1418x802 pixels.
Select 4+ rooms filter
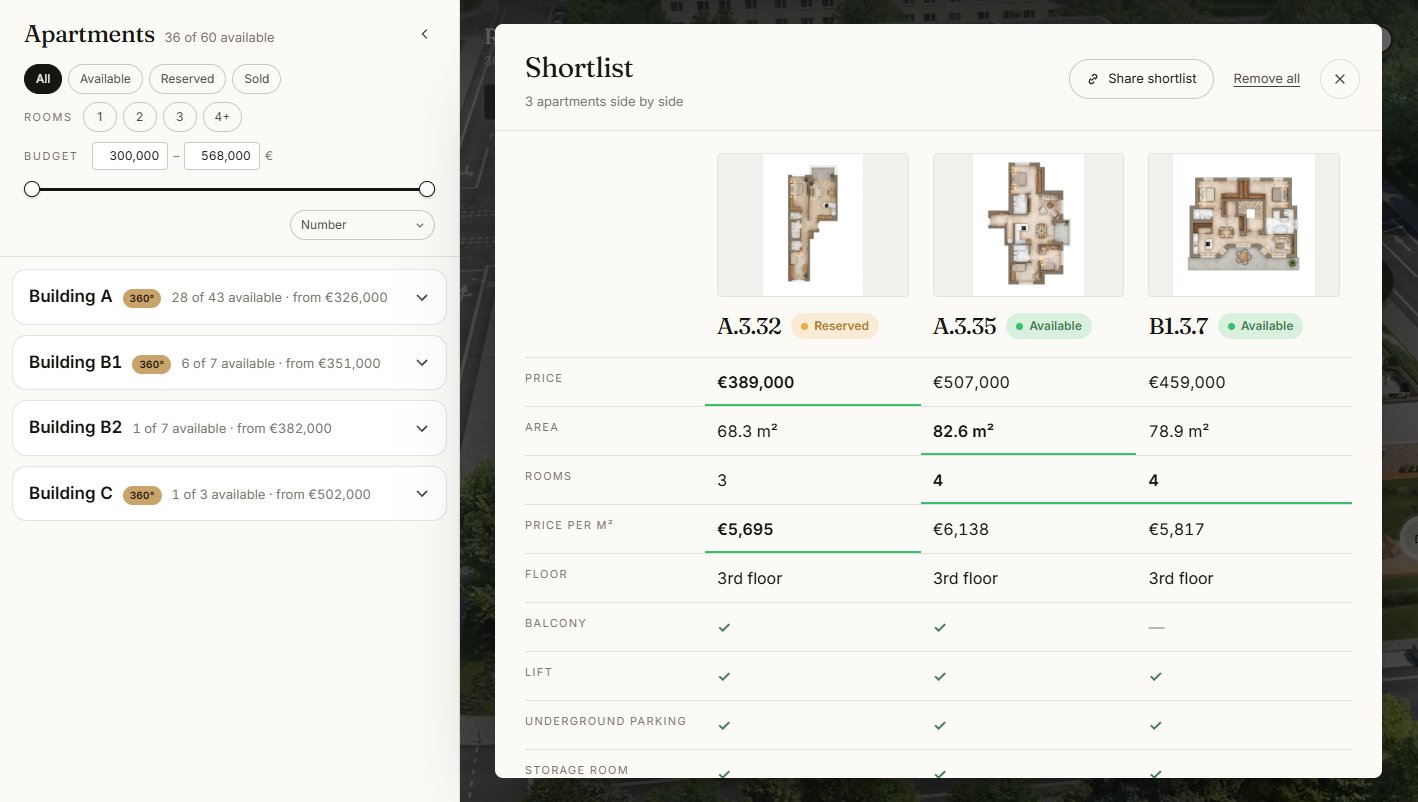[222, 117]
